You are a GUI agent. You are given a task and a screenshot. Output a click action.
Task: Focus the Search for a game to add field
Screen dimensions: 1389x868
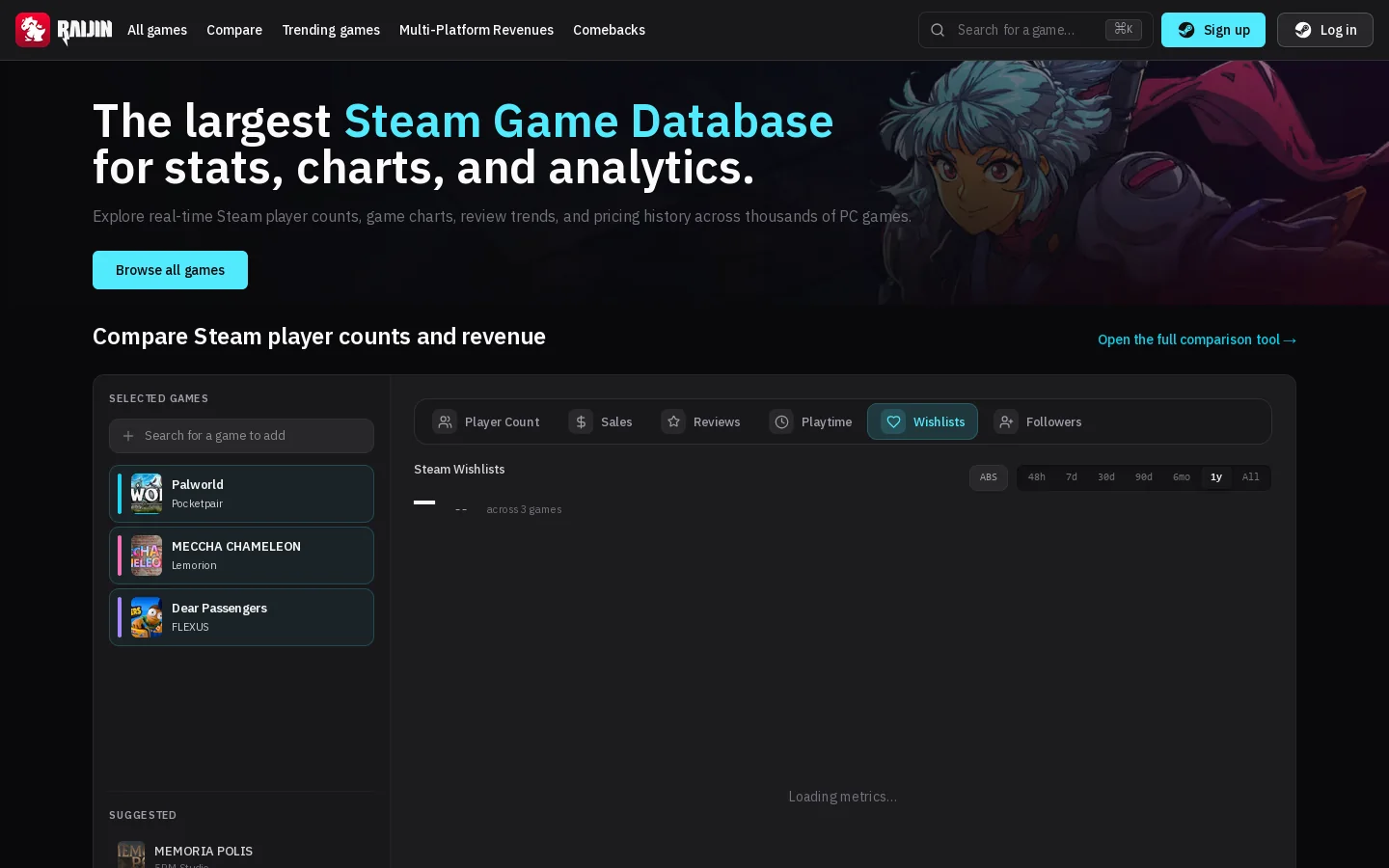point(241,436)
